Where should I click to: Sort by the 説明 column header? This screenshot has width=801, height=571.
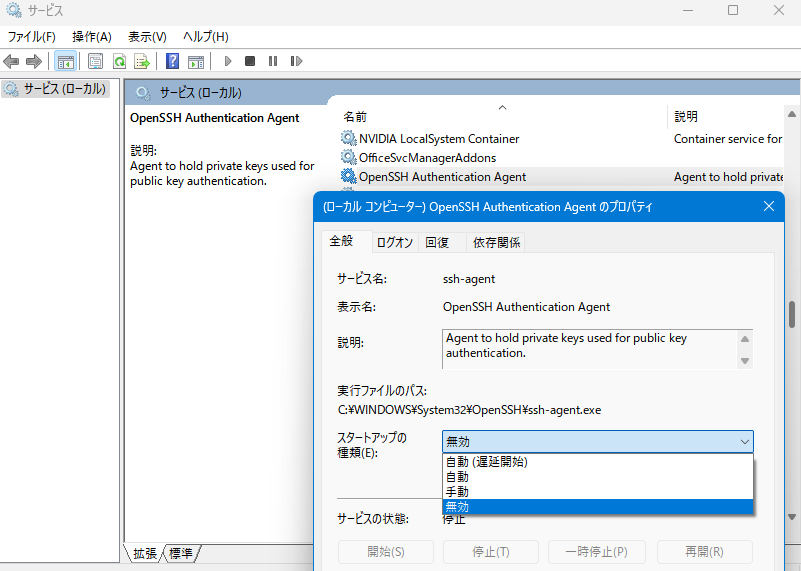pyautogui.click(x=725, y=116)
